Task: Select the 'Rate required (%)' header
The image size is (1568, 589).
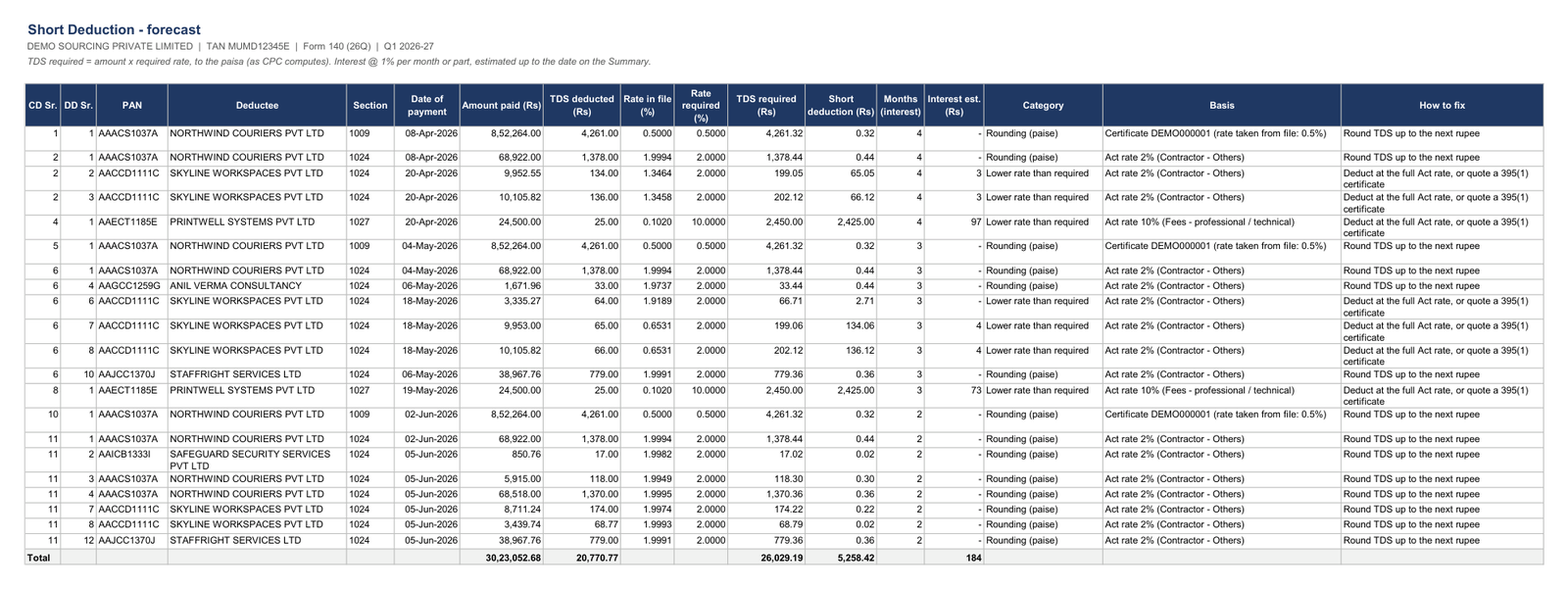Action: (x=701, y=106)
